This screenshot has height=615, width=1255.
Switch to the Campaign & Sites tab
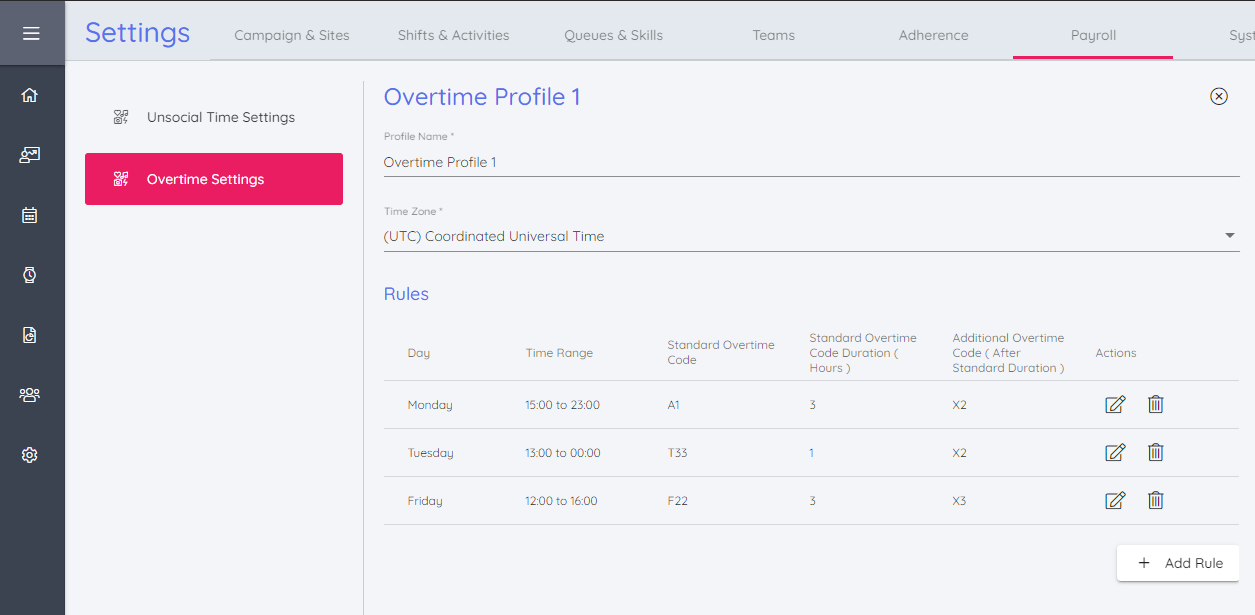[292, 35]
